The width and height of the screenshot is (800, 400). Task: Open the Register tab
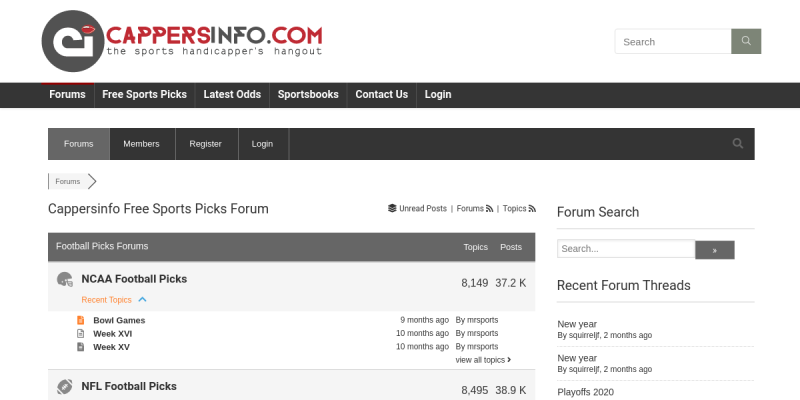[x=206, y=144]
